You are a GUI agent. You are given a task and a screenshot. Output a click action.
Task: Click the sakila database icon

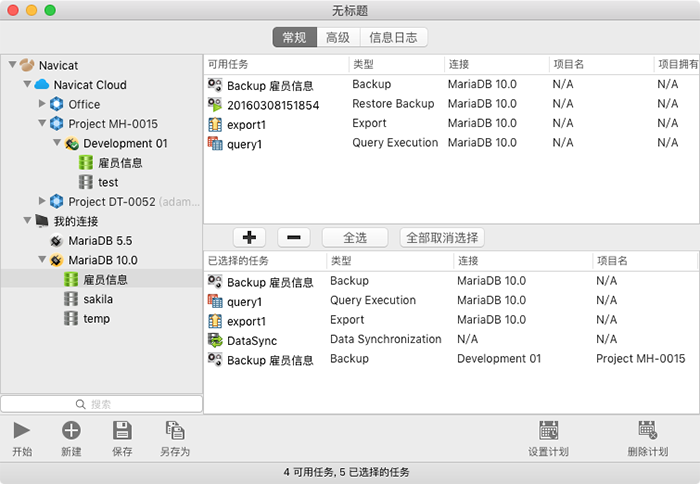(71, 299)
